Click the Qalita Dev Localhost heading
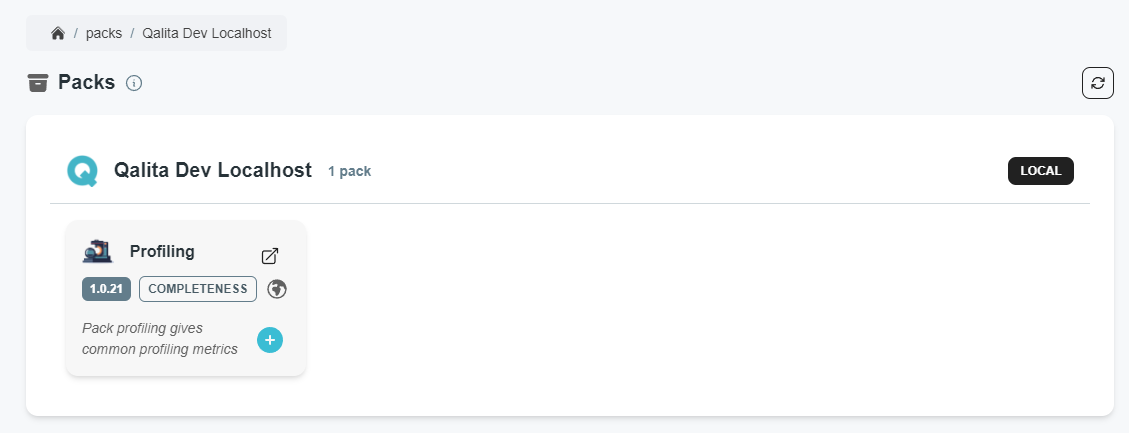Image resolution: width=1129 pixels, height=433 pixels. pos(213,170)
